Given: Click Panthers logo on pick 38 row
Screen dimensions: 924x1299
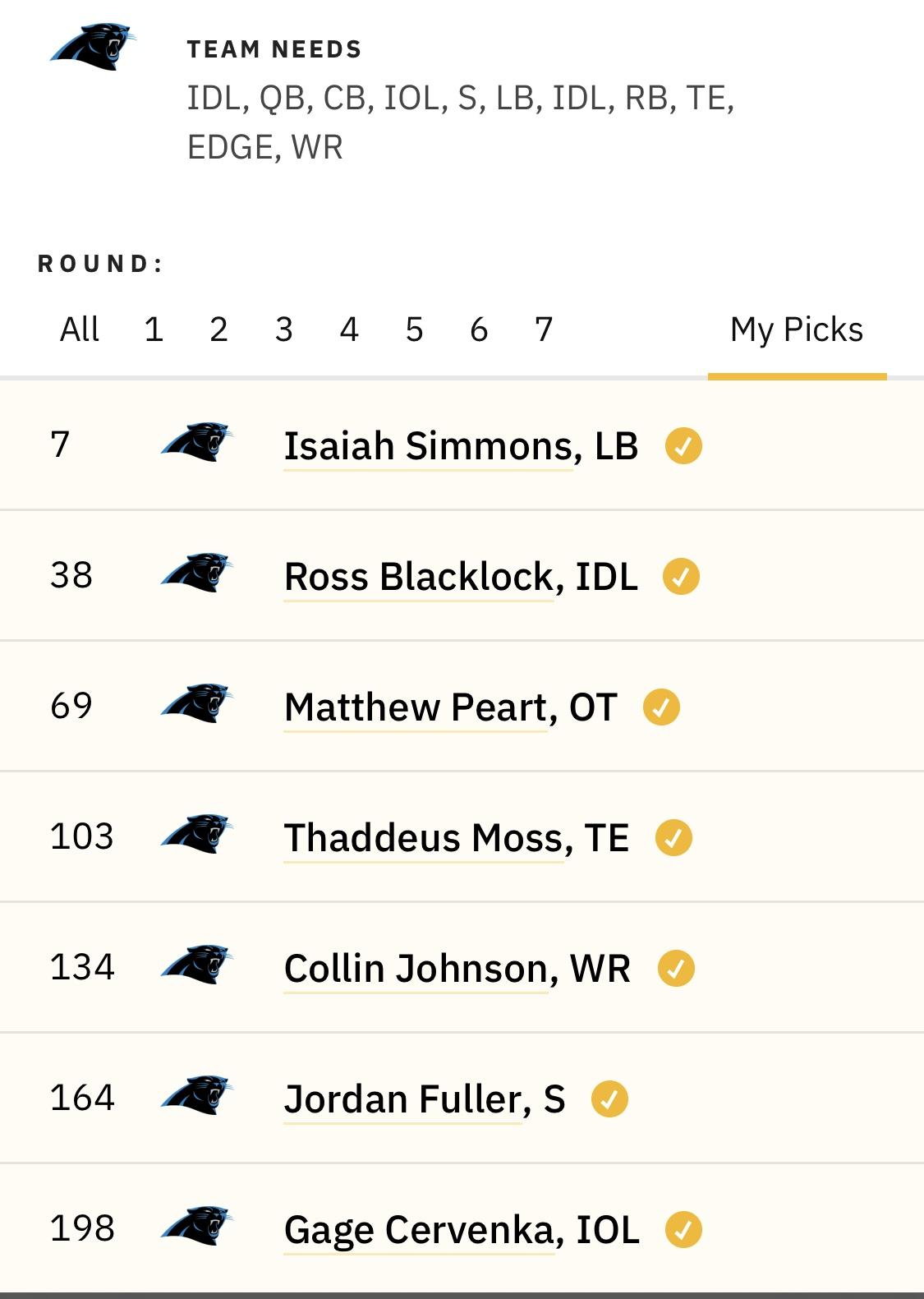Looking at the screenshot, I should [197, 573].
